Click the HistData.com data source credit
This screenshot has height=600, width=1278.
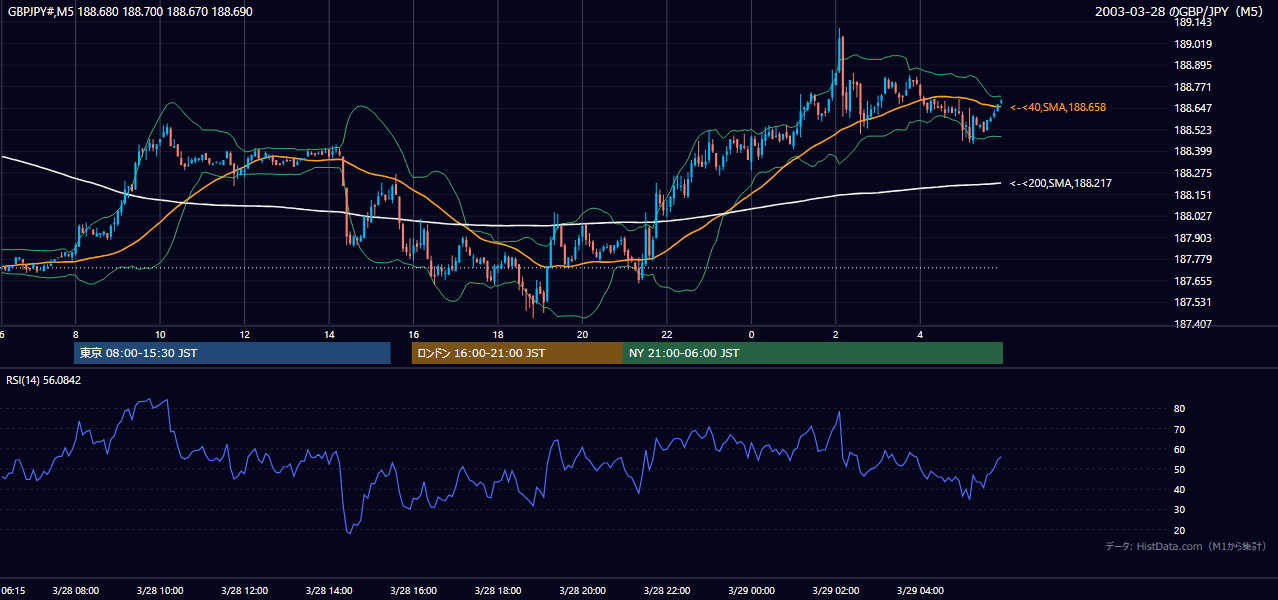click(1186, 546)
